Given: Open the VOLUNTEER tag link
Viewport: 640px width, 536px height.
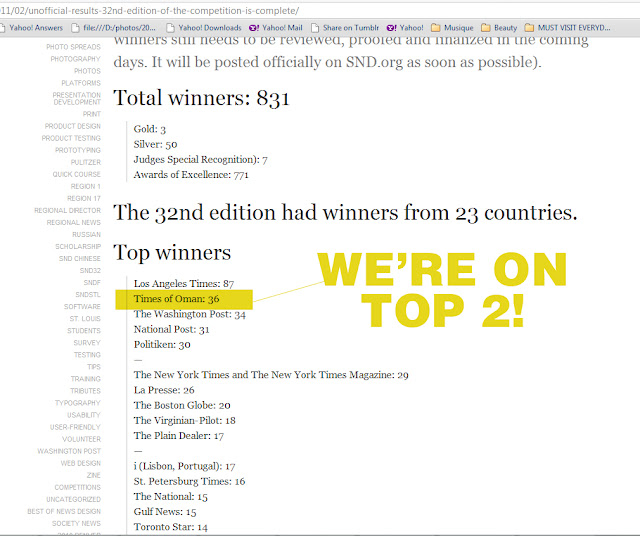Looking at the screenshot, I should pos(81,439).
